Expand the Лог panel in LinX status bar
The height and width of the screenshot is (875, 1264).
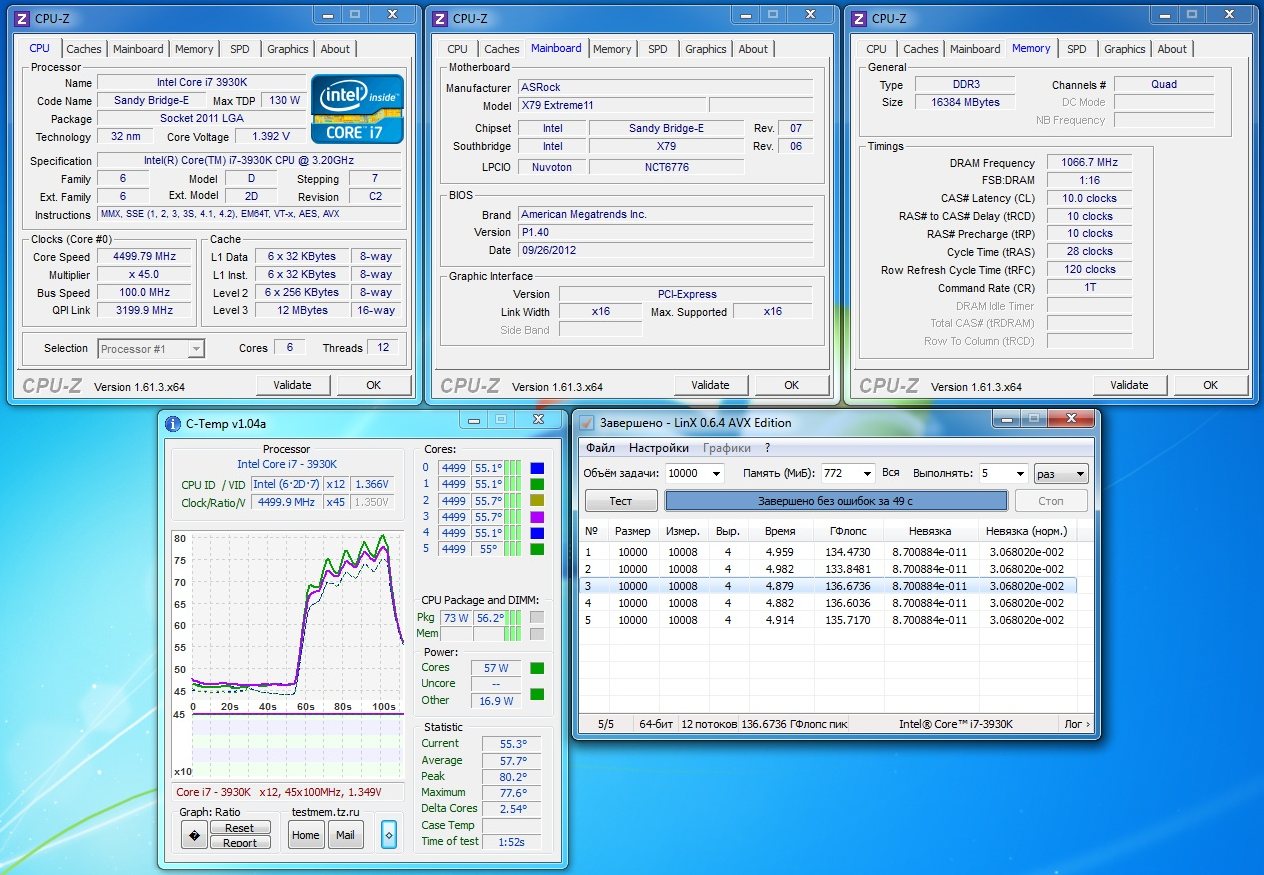[x=1076, y=724]
